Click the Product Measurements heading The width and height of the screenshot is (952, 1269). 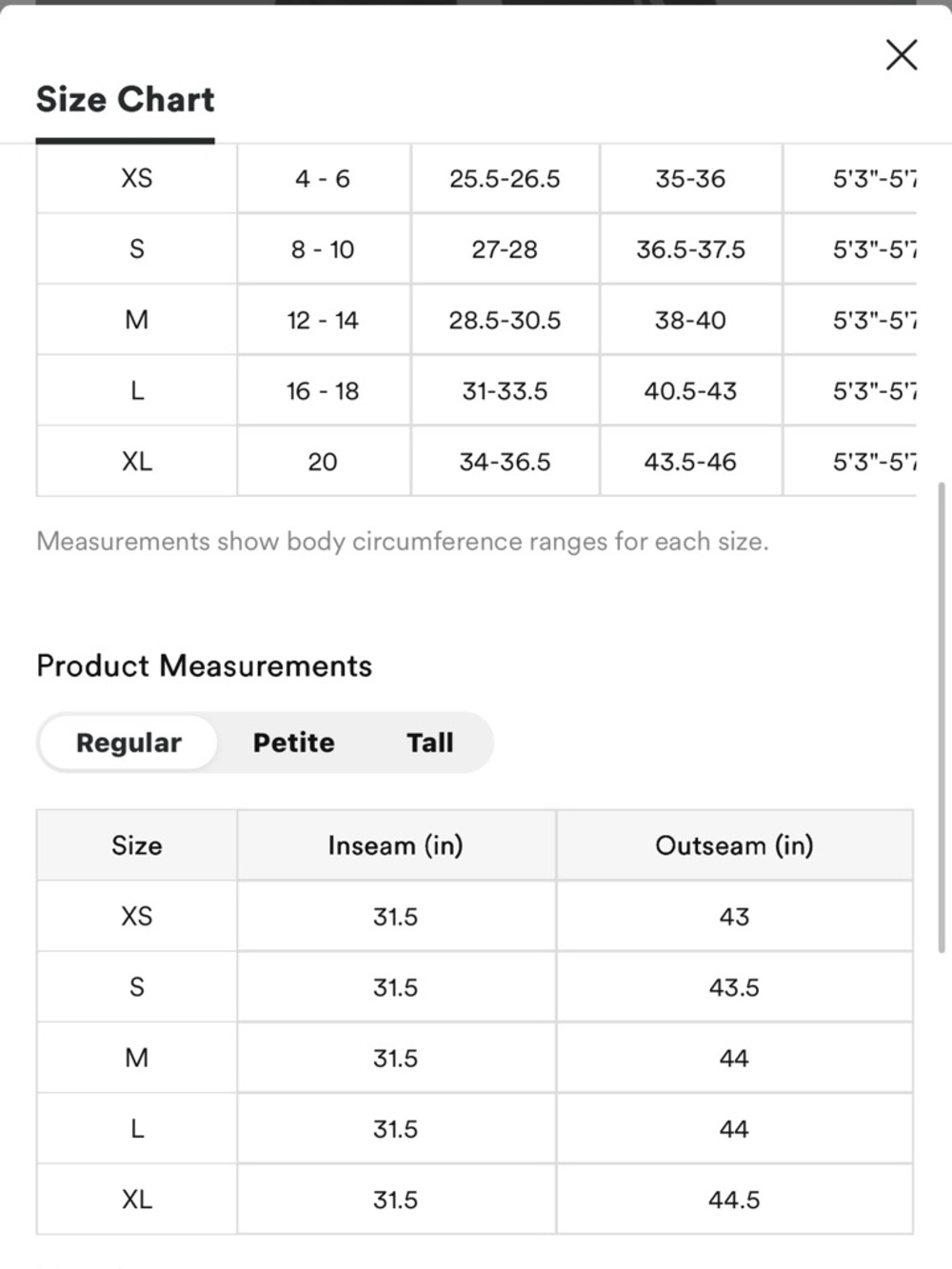[x=204, y=665]
